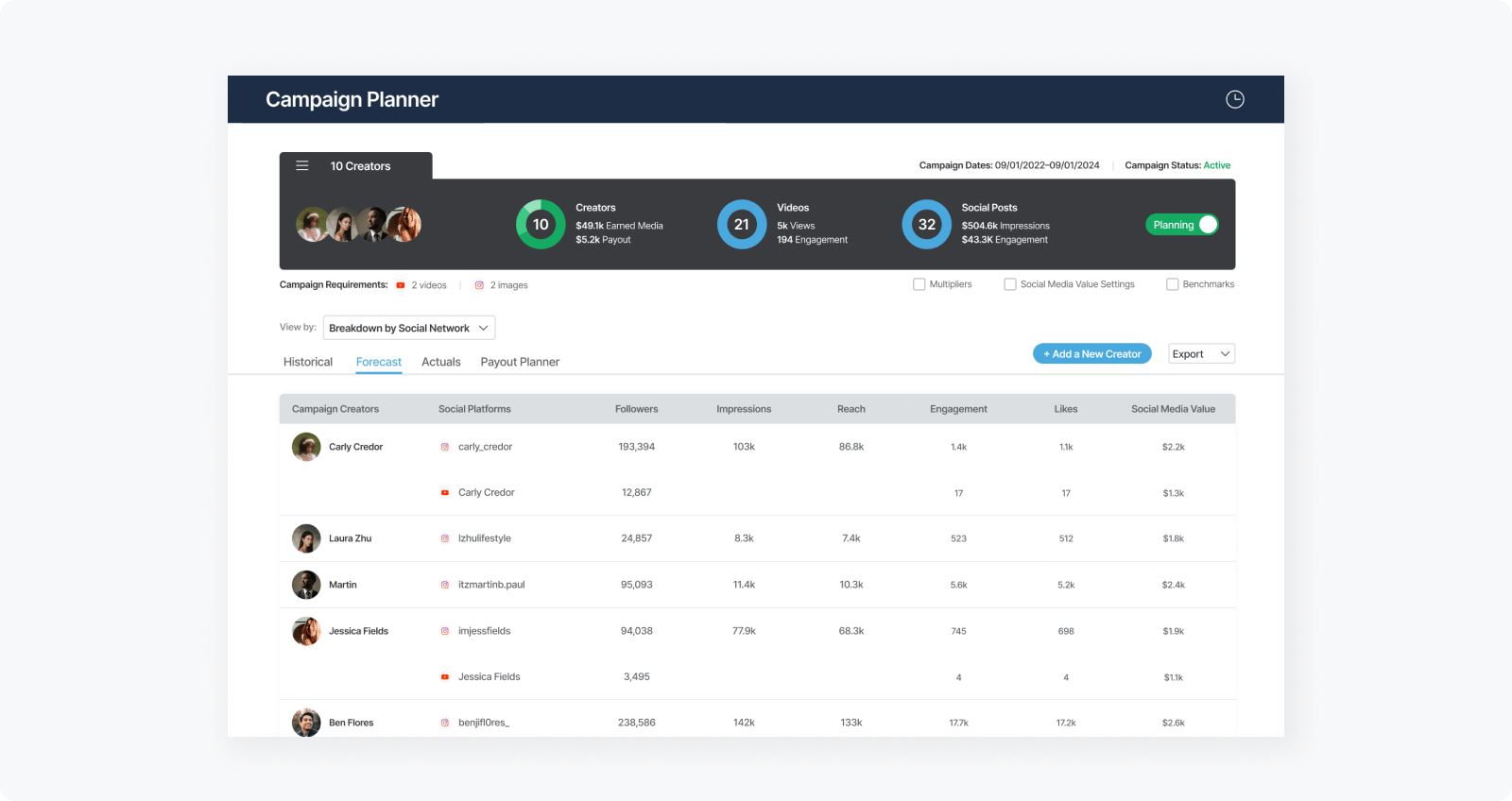The image size is (1512, 801).
Task: Sort by Followers column header
Action: (x=637, y=409)
